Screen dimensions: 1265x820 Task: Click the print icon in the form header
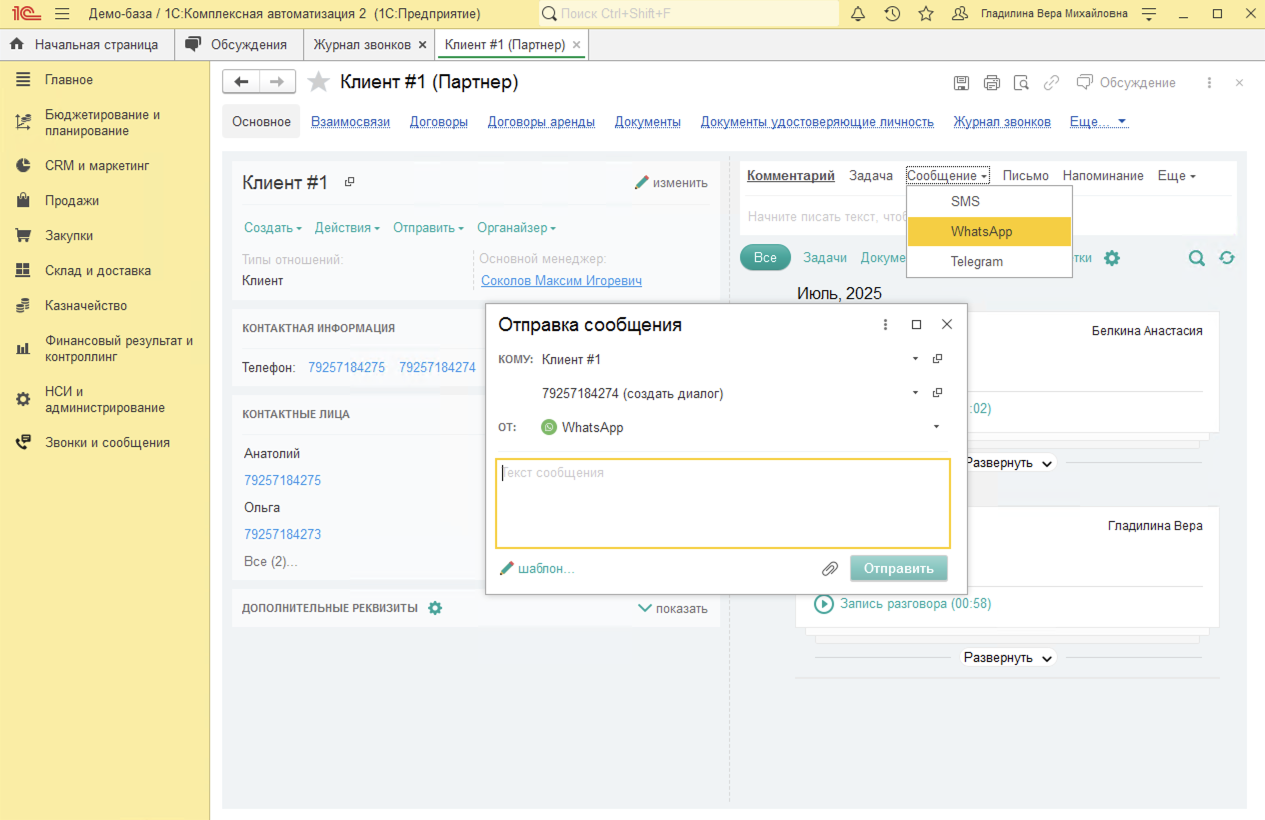point(991,83)
